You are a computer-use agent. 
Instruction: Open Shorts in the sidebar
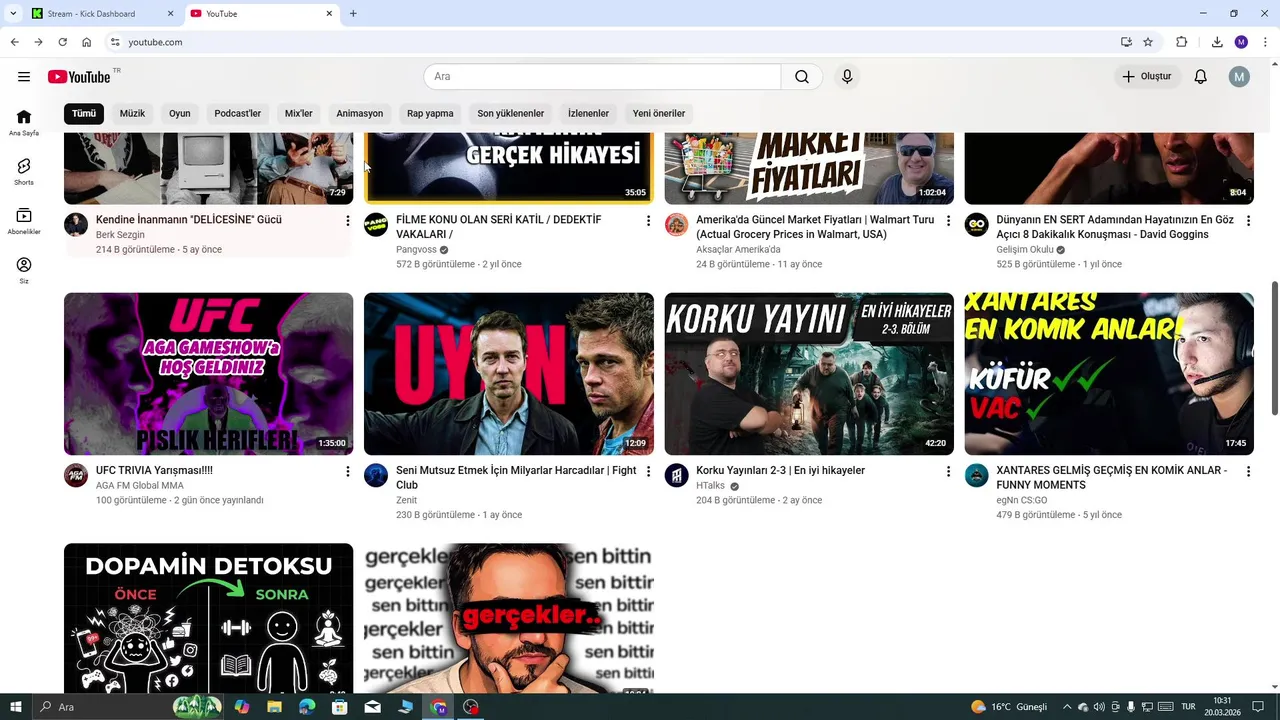click(24, 172)
